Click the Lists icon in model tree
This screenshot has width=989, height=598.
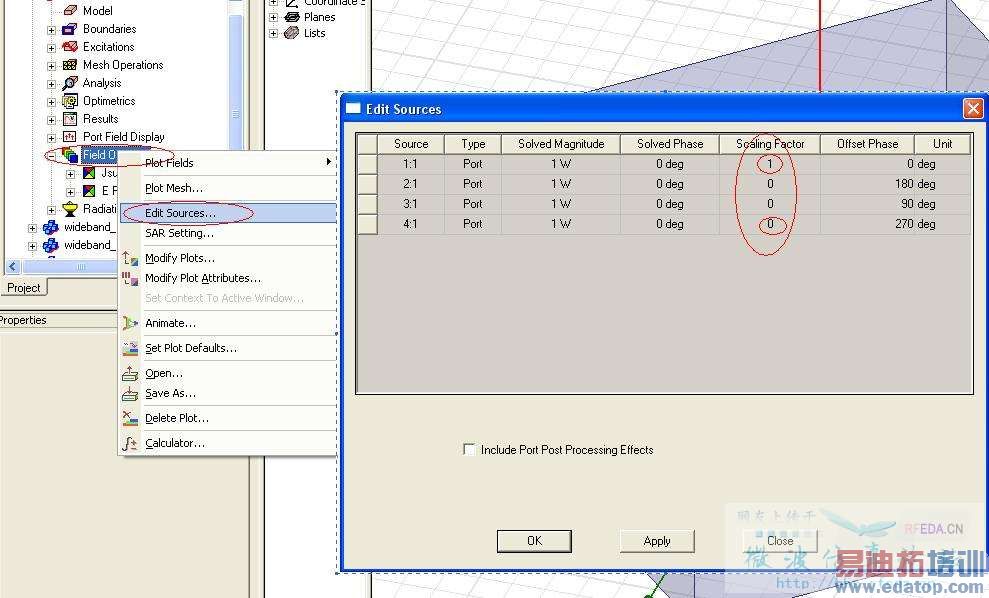click(x=291, y=33)
